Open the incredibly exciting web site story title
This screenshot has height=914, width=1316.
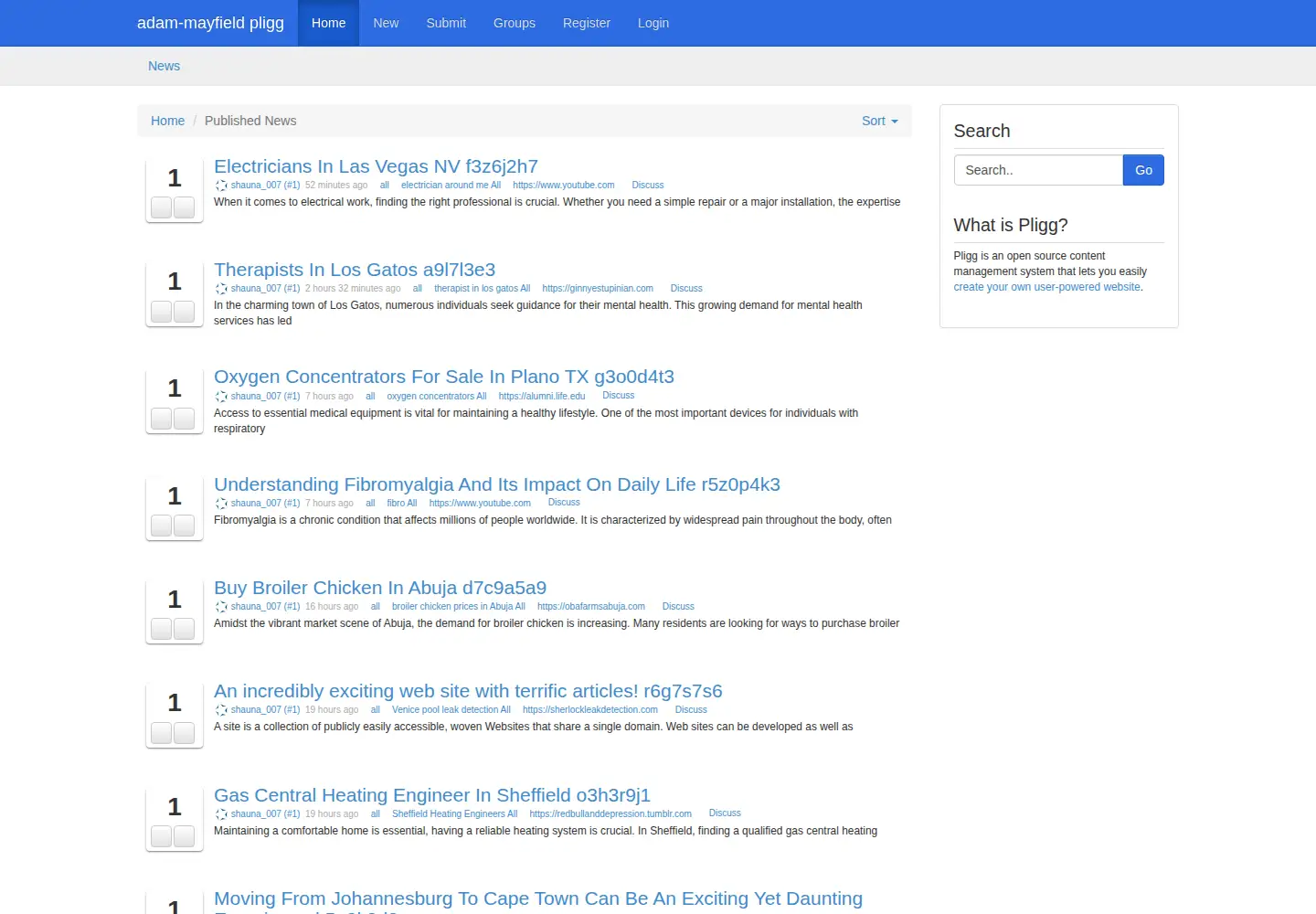(x=468, y=691)
